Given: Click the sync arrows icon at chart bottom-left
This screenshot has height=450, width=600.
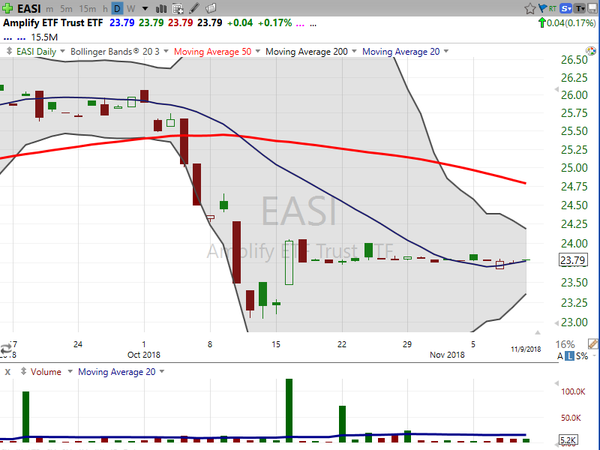Looking at the screenshot, I should (6, 348).
